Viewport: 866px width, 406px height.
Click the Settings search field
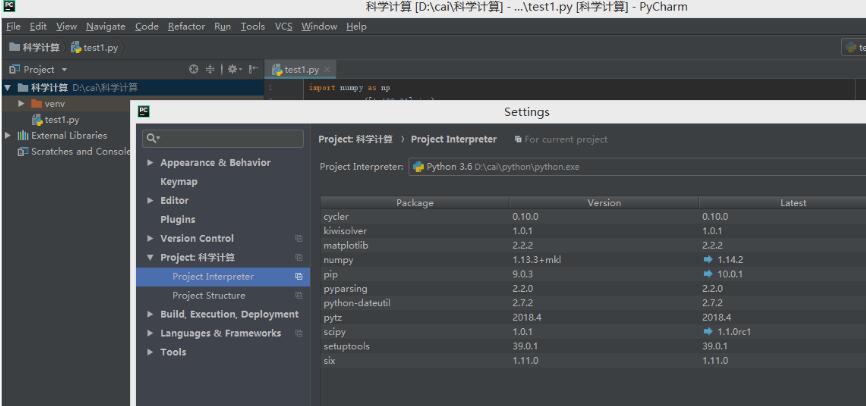(x=223, y=139)
